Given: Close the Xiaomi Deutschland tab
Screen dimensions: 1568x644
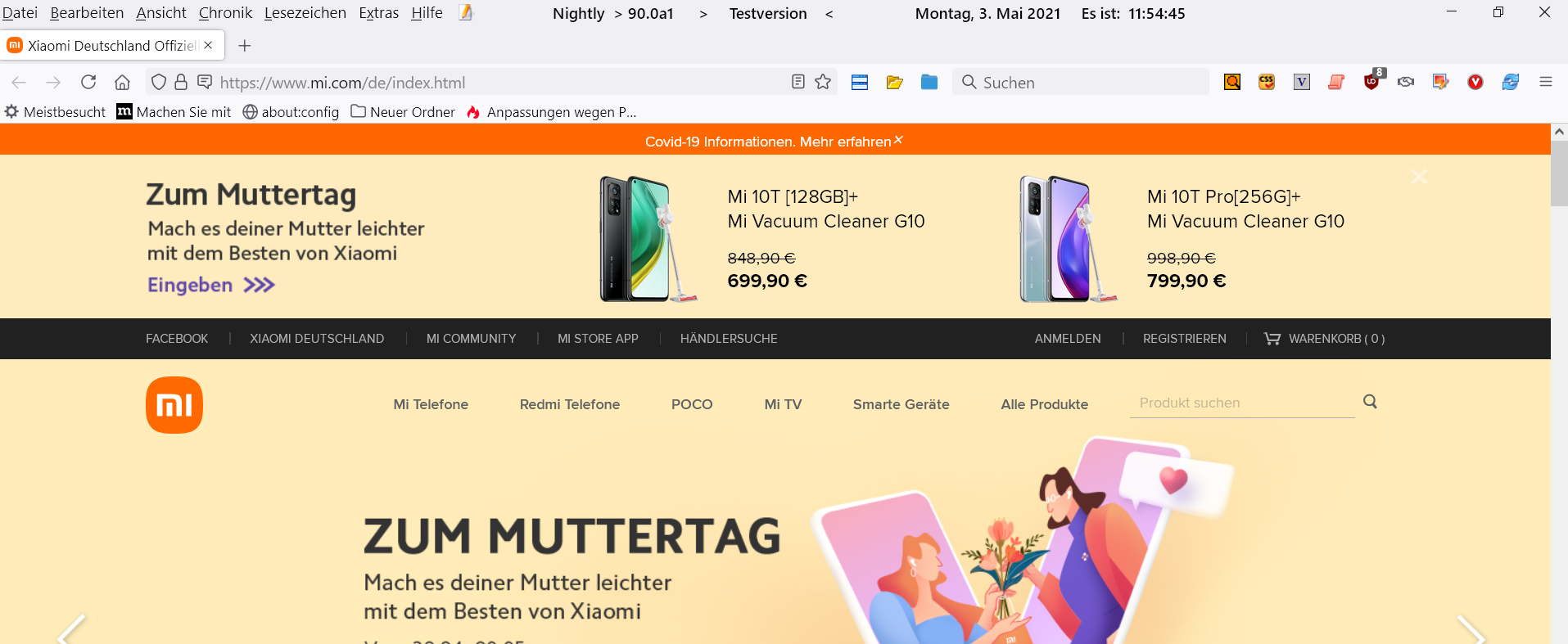Looking at the screenshot, I should (208, 45).
